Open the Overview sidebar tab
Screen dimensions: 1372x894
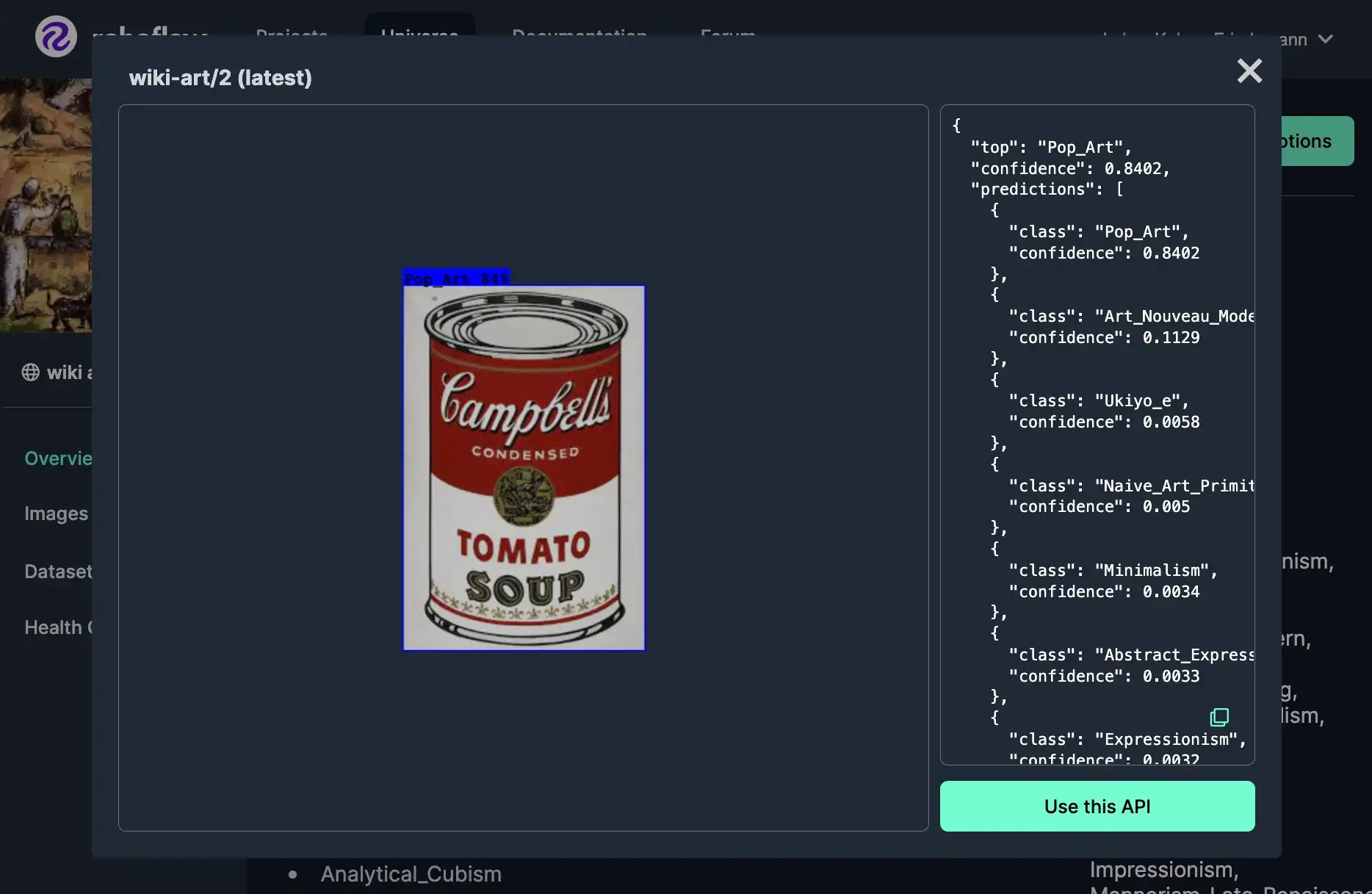58,458
